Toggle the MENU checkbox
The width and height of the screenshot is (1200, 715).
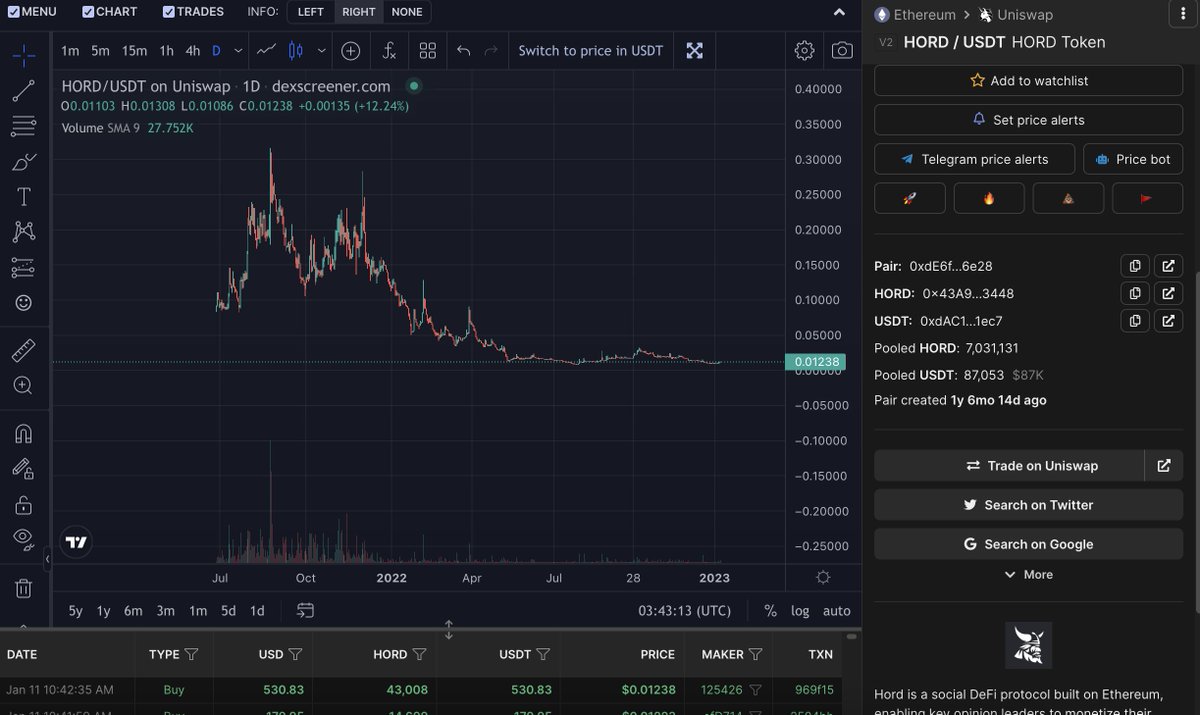(x=13, y=12)
